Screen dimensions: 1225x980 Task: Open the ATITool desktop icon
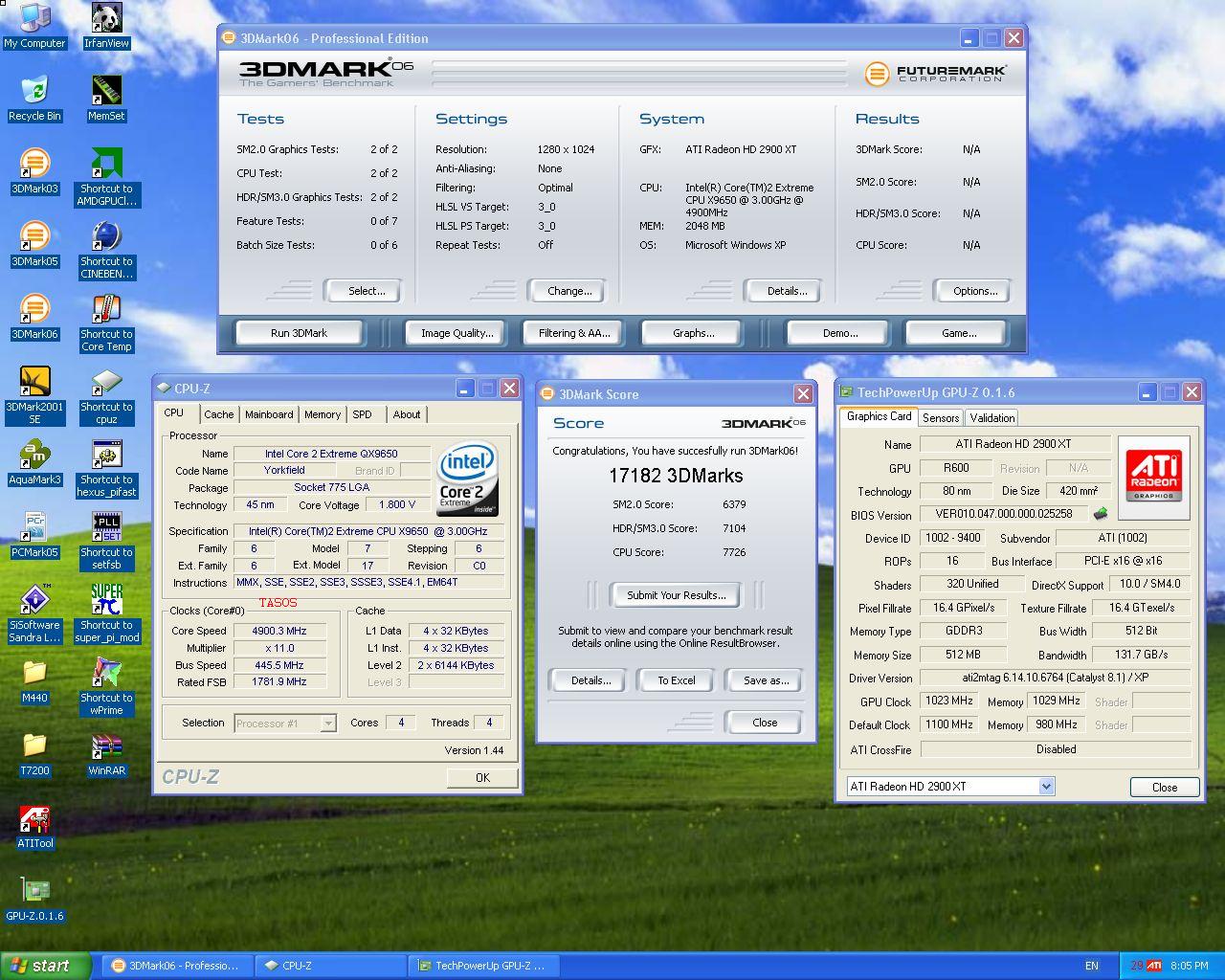[x=34, y=826]
